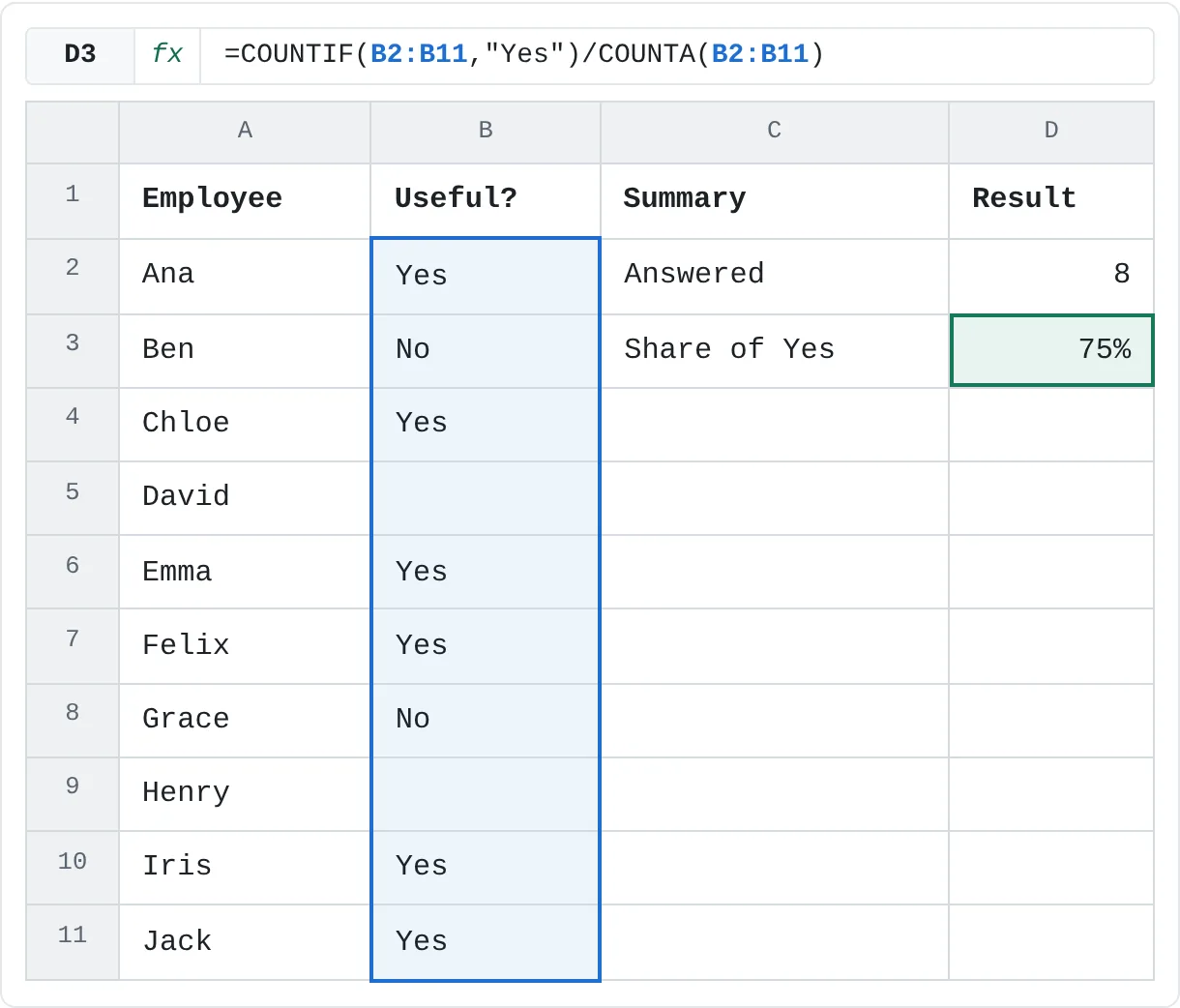Click the 'Result' header cell
The image size is (1180, 1008).
1051,201
